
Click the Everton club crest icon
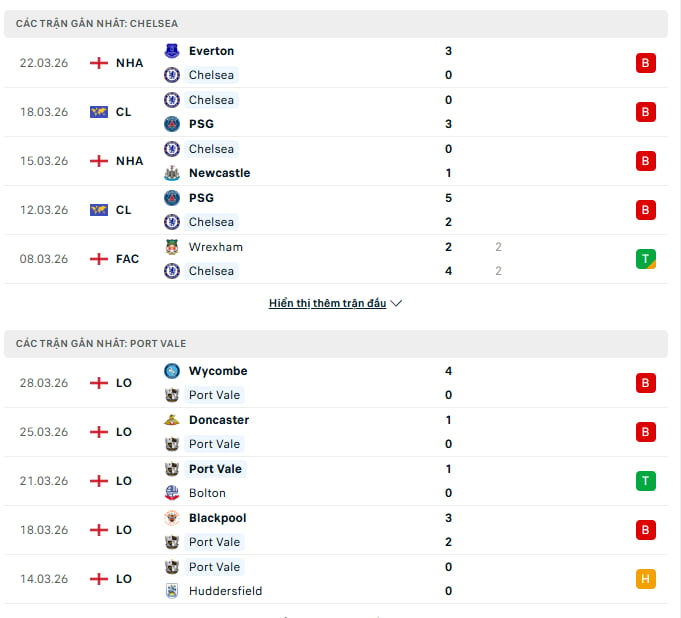click(172, 51)
